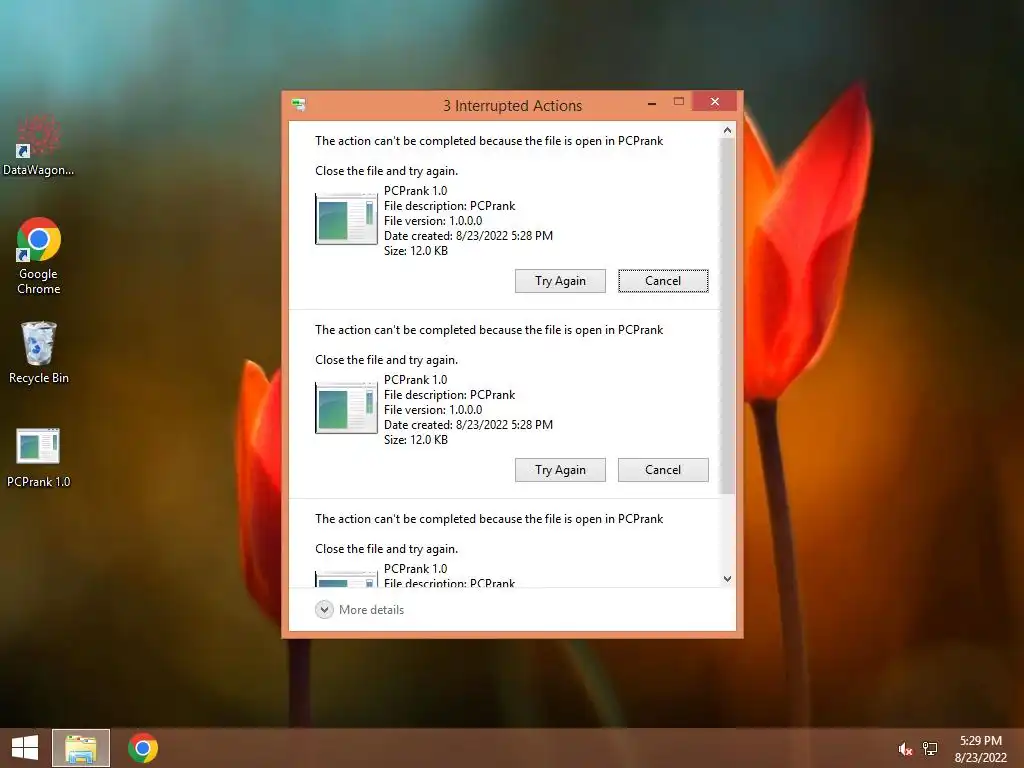1024x768 pixels.
Task: Click Cancel for the first interrupted action
Action: click(663, 281)
